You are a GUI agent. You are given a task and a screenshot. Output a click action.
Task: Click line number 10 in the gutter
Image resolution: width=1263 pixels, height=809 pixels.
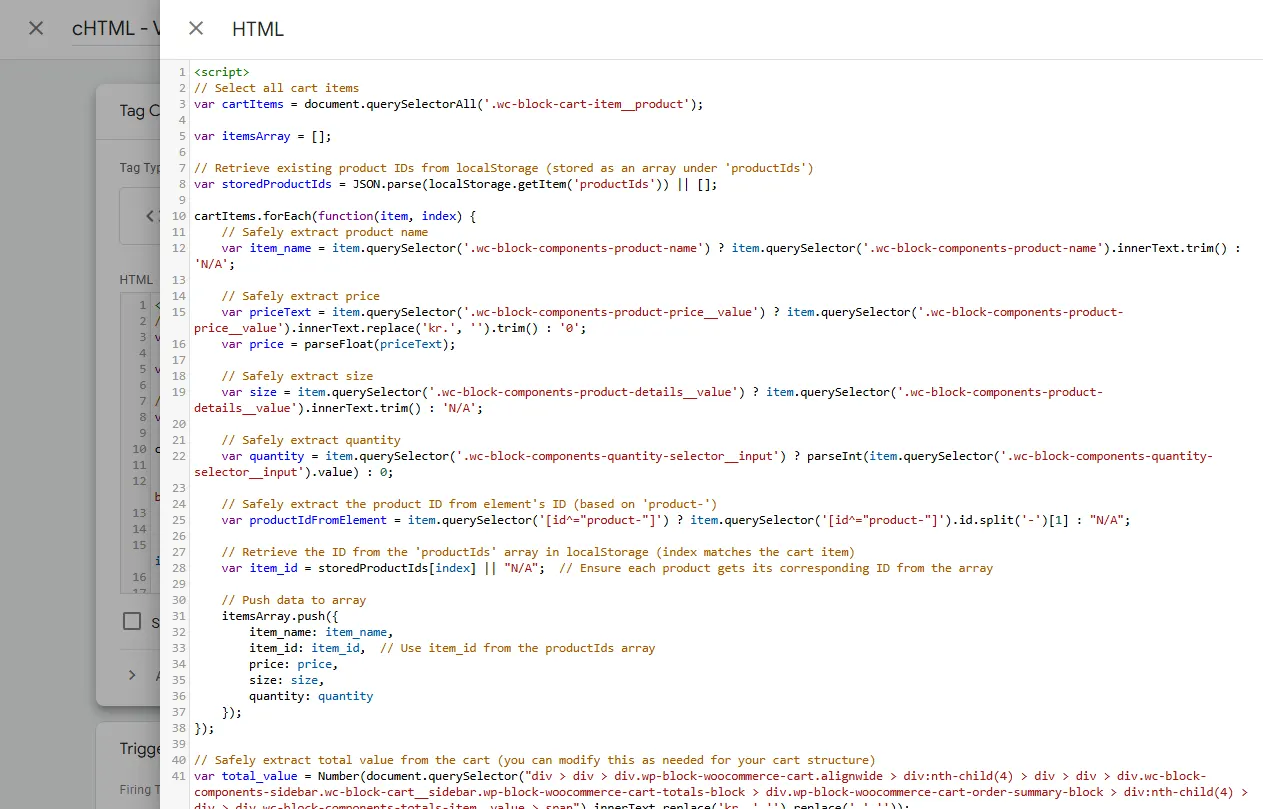click(x=179, y=216)
